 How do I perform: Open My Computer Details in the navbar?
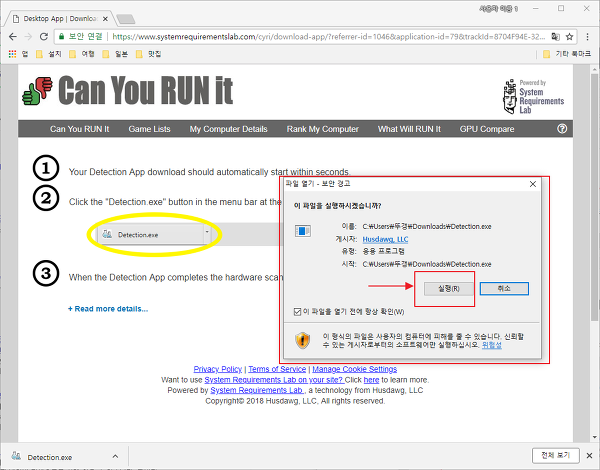228,129
